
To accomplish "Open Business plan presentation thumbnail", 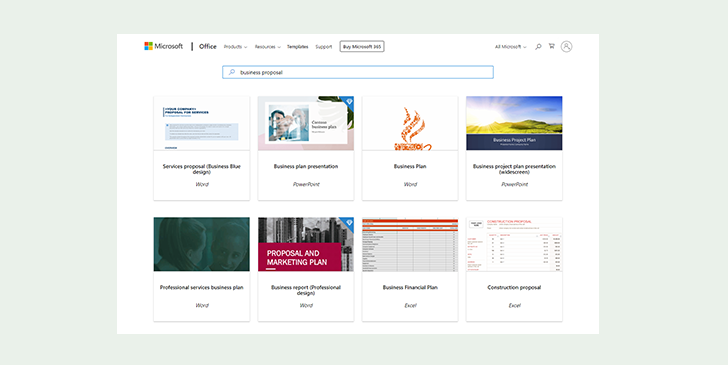I will click(306, 123).
